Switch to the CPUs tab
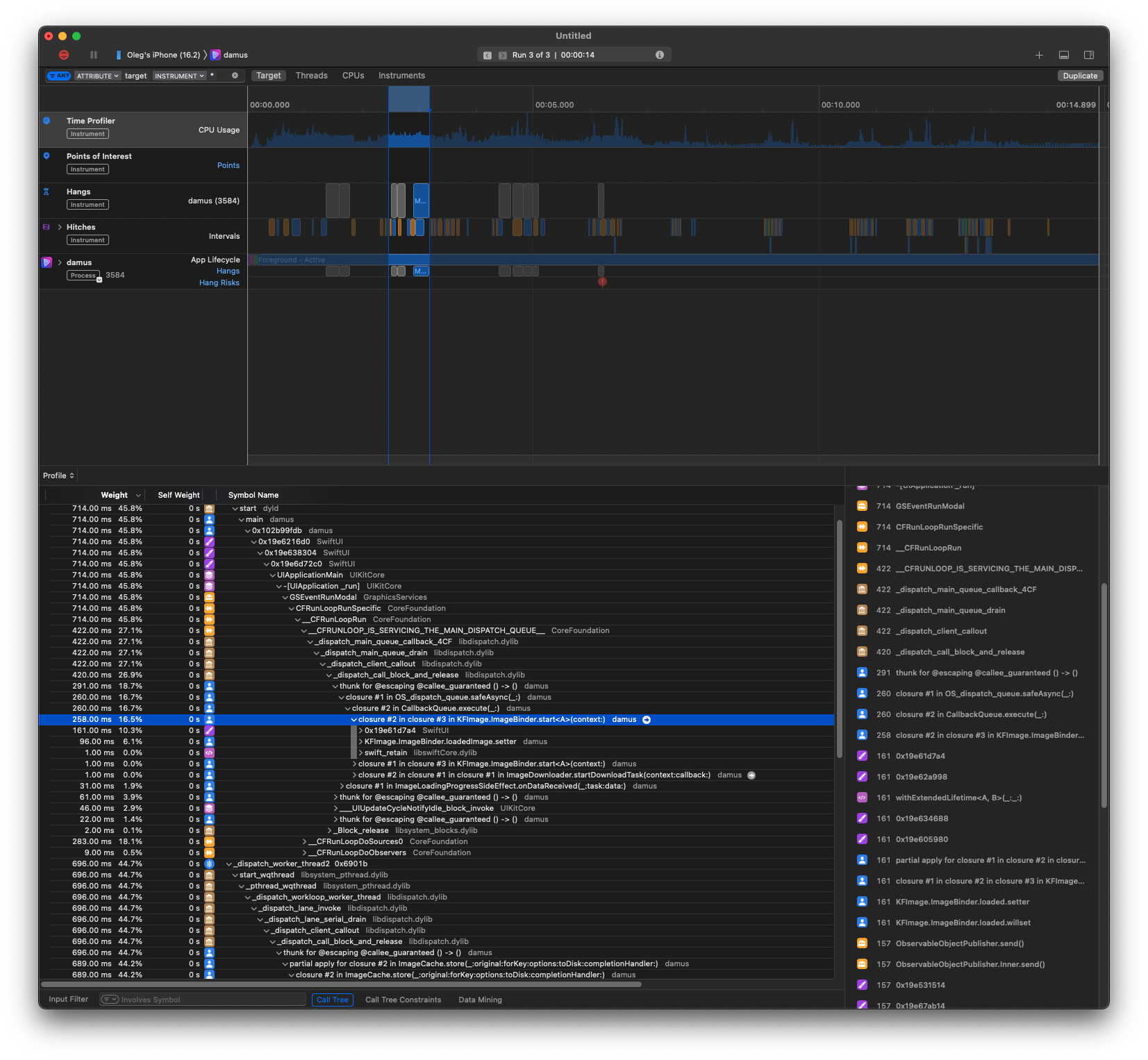 (x=353, y=76)
